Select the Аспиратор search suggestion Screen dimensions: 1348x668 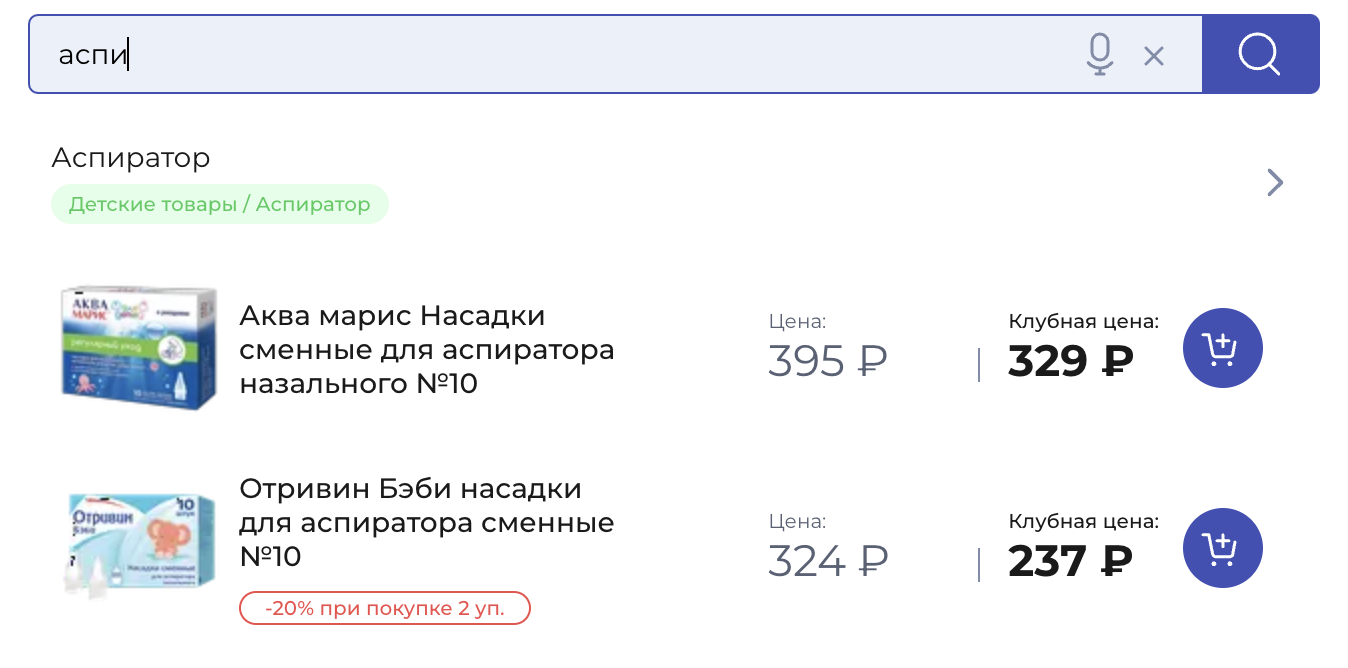(x=131, y=157)
